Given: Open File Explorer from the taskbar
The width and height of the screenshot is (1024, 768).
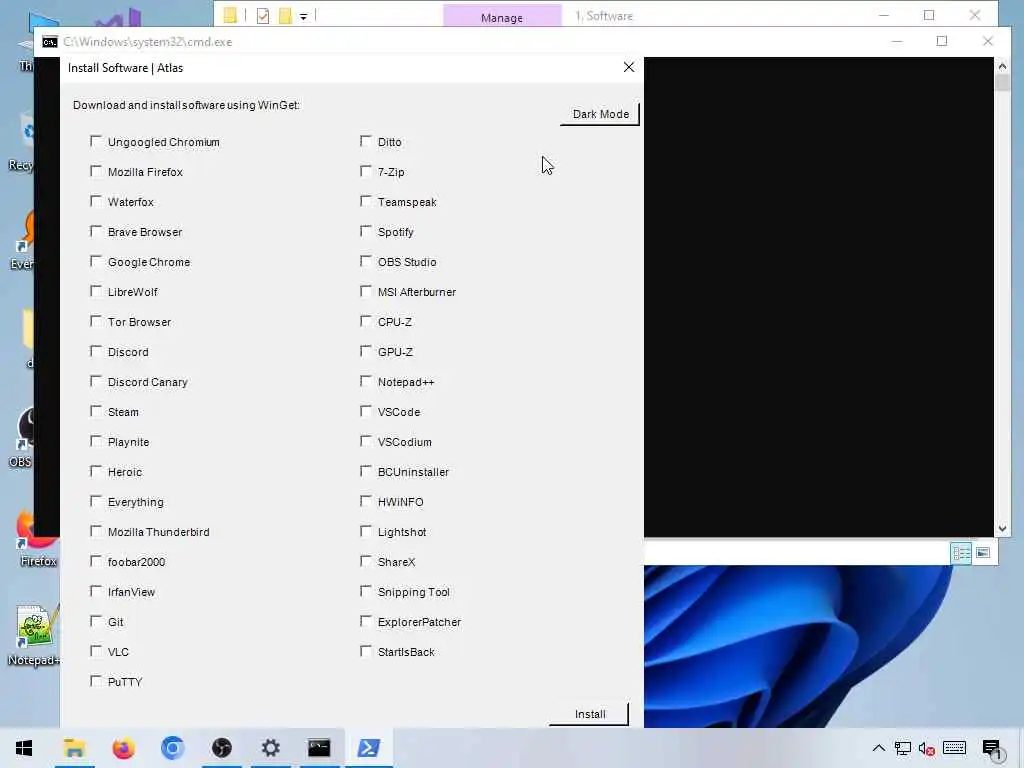Looking at the screenshot, I should pyautogui.click(x=74, y=748).
